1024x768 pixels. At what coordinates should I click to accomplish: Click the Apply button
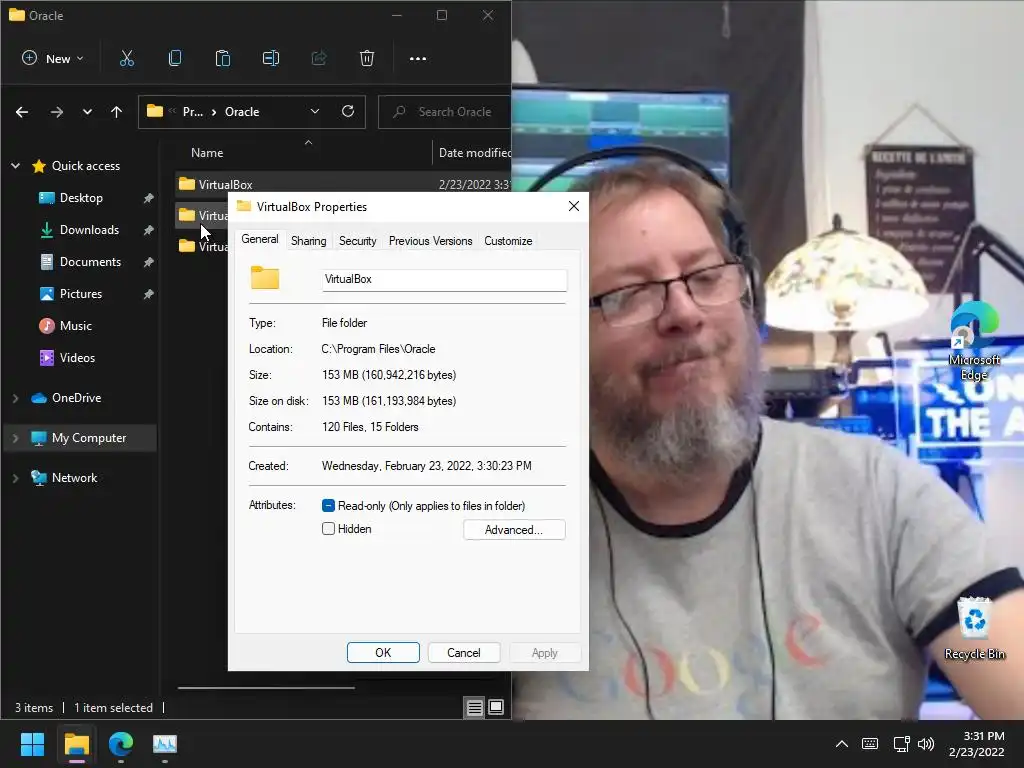coord(544,652)
